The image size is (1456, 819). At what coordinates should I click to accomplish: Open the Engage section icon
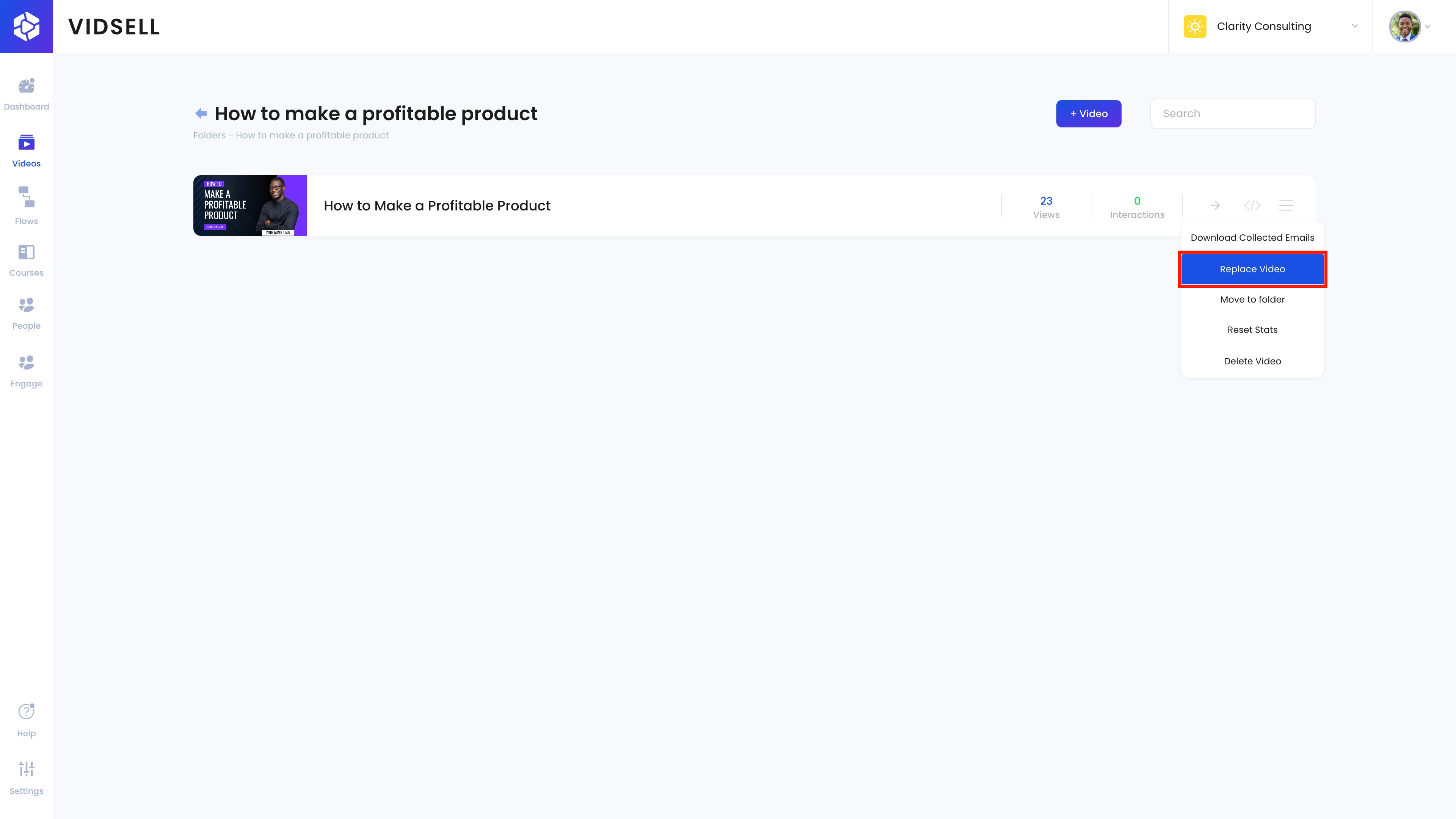(x=26, y=363)
